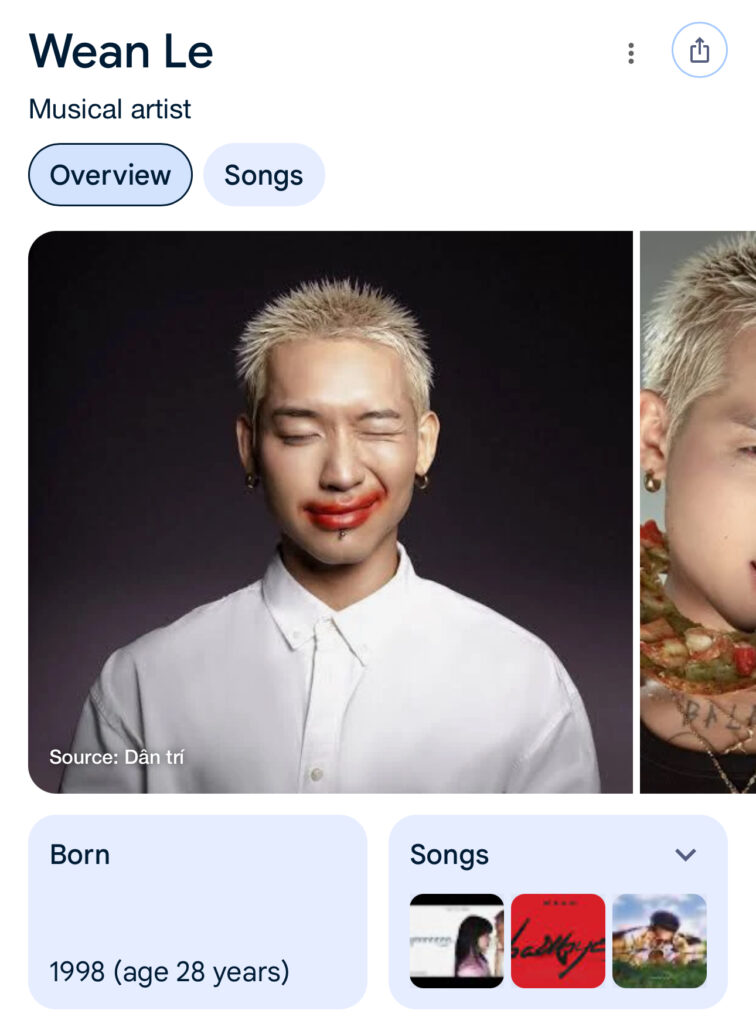The width and height of the screenshot is (756, 1024).
Task: Open the main portrait with white shirt
Action: [330, 512]
